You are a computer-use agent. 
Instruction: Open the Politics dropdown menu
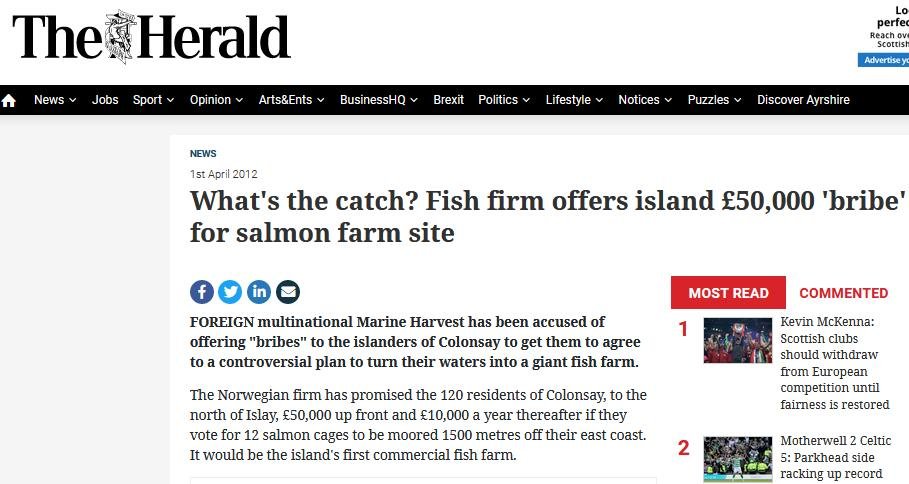[504, 100]
